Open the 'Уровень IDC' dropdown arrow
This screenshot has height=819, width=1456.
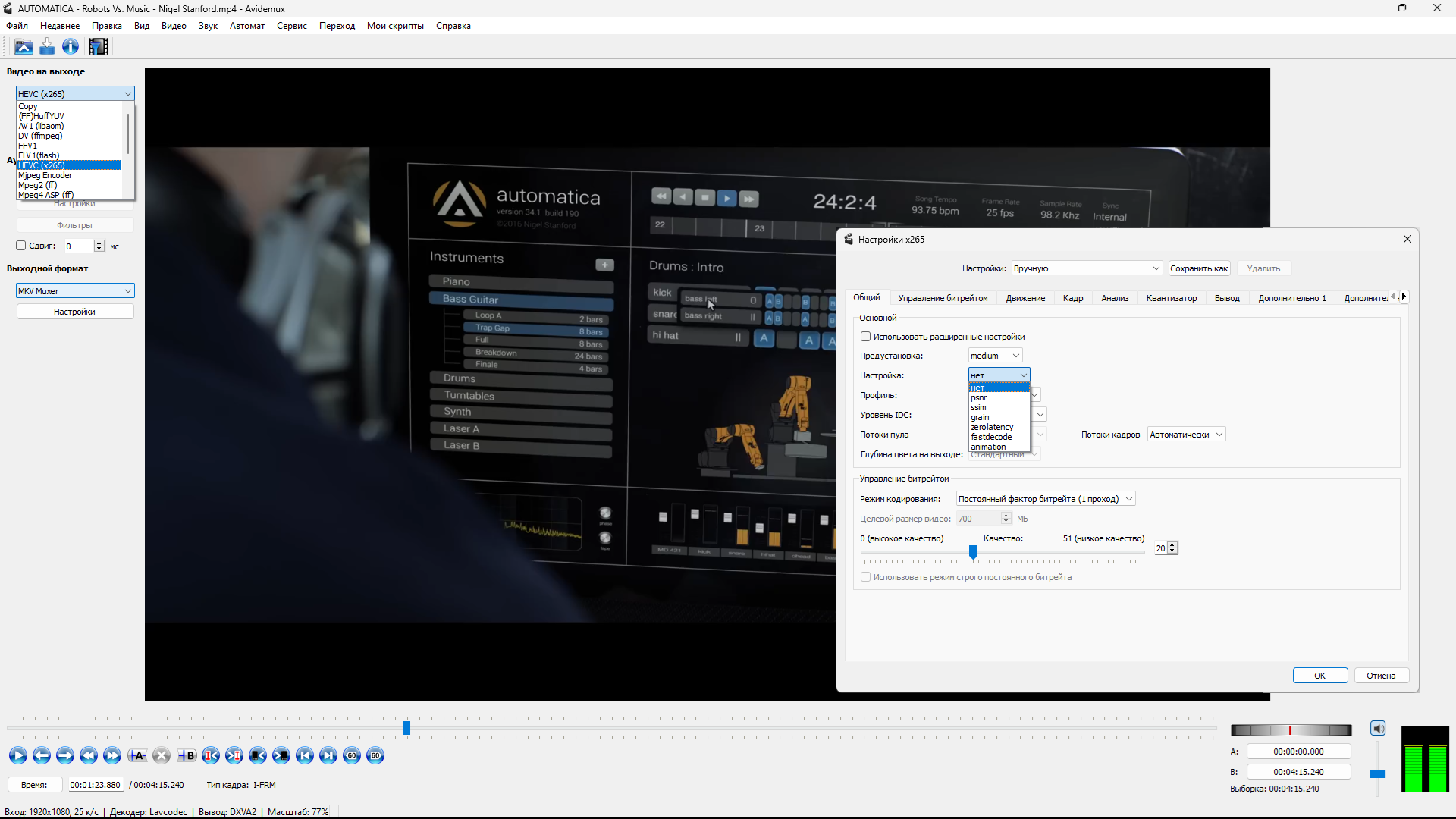coord(1040,415)
